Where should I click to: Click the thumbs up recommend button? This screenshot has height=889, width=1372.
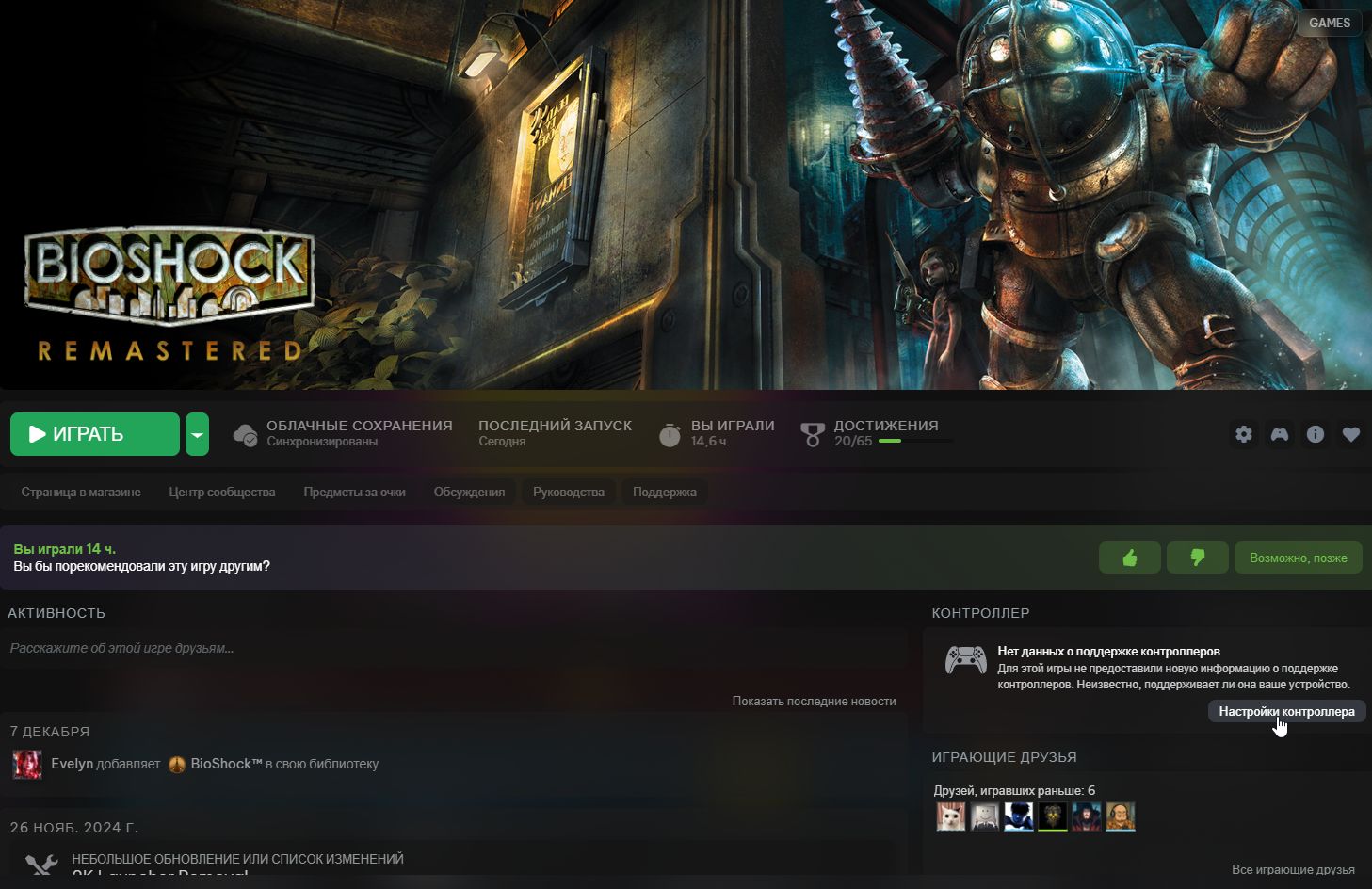1130,558
